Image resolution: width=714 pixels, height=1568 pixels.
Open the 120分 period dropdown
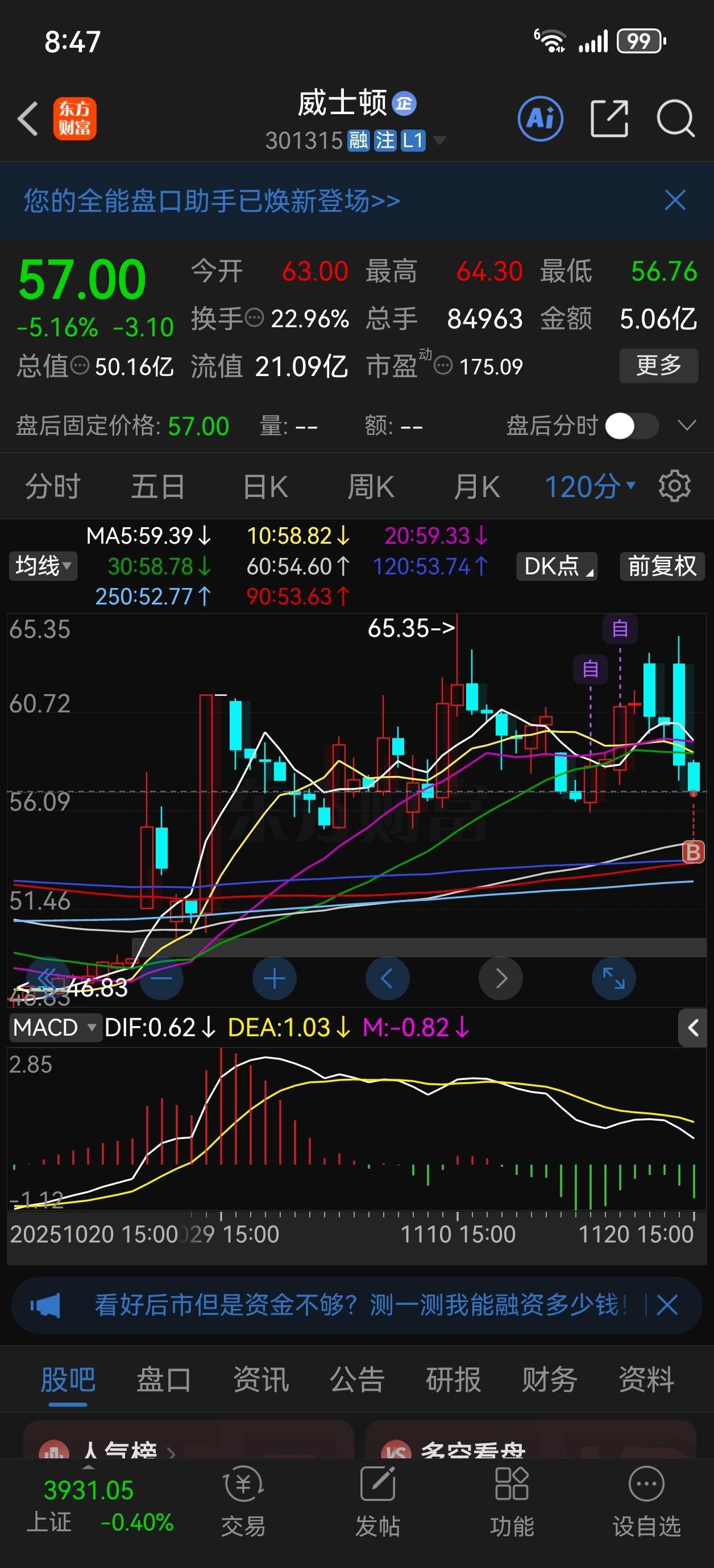coord(590,486)
